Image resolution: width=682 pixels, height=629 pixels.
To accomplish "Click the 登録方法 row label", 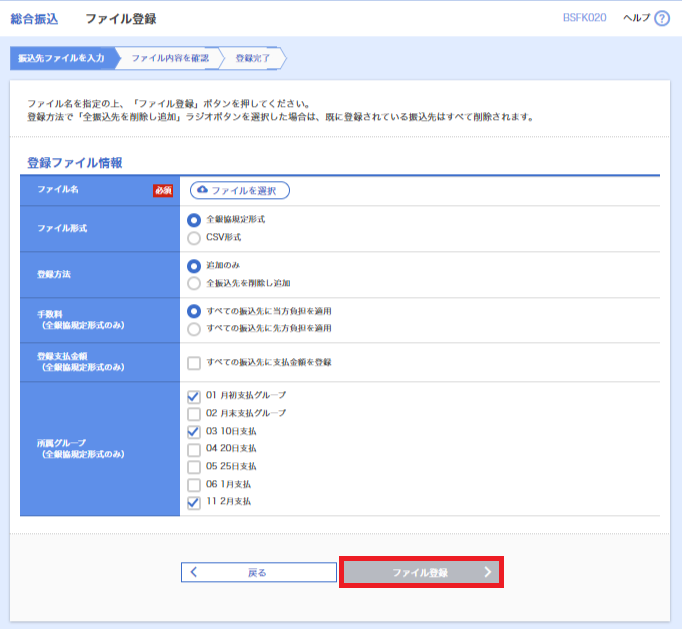I will pos(54,274).
